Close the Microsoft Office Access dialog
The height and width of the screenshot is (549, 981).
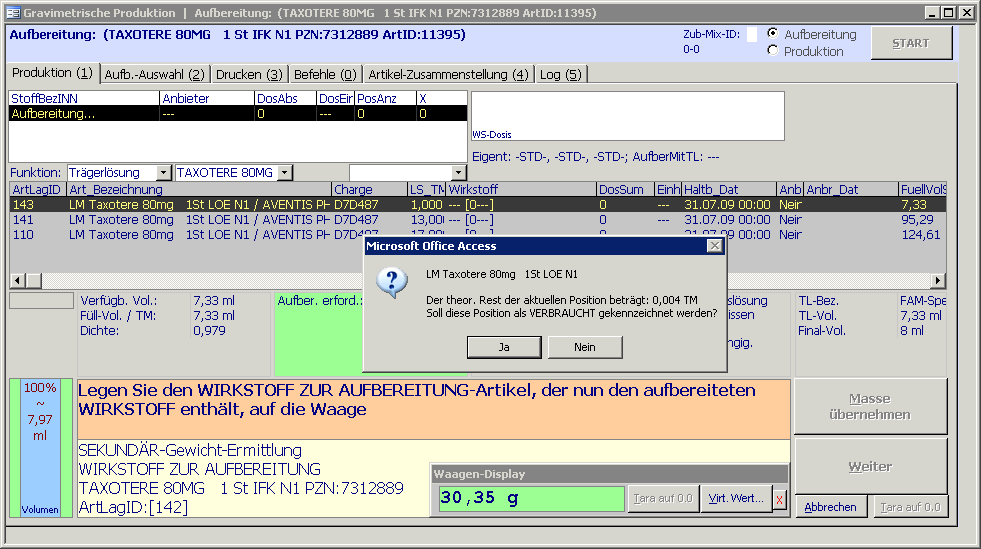coord(714,246)
